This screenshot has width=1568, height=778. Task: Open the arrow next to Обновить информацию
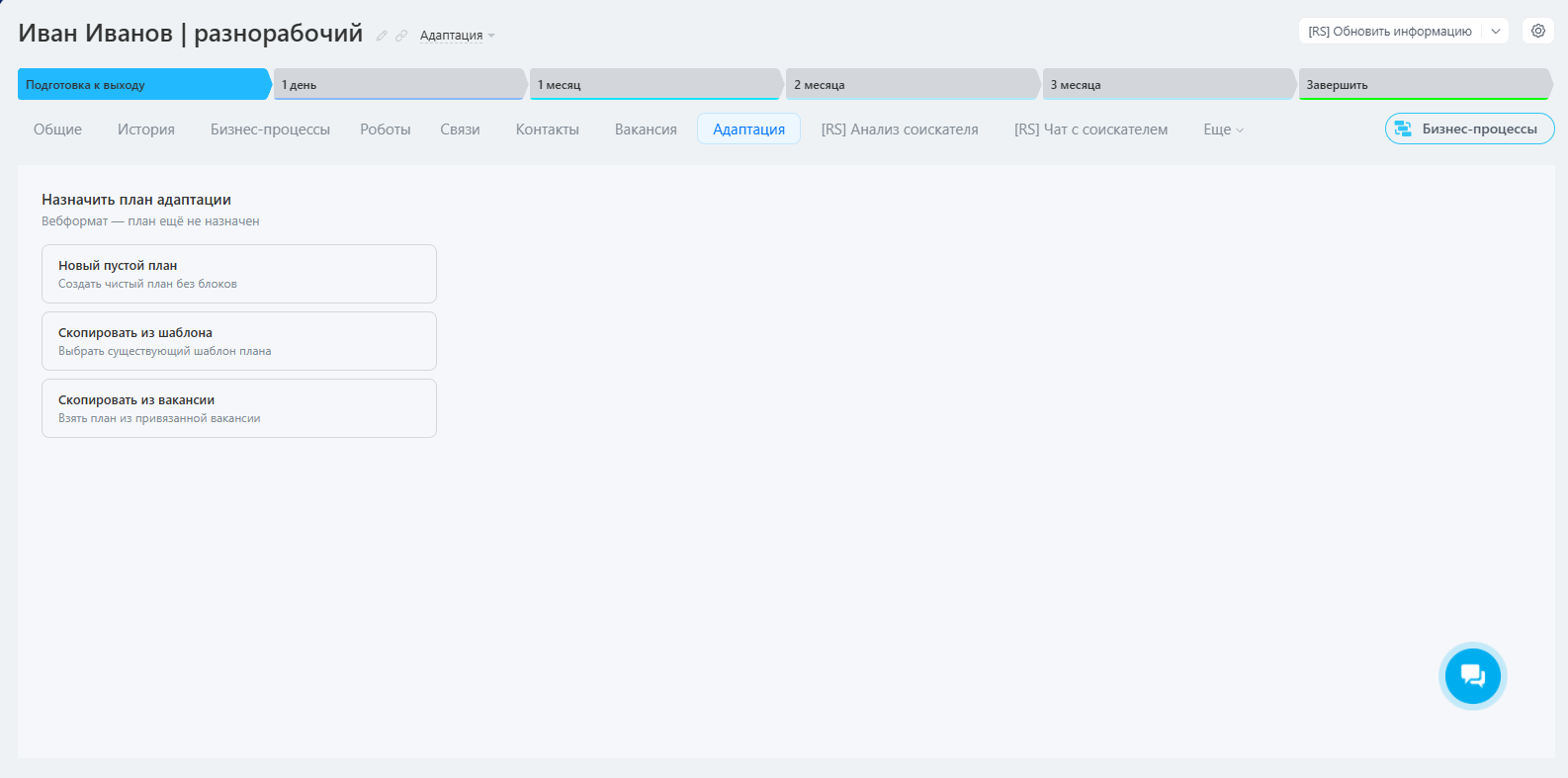1496,32
